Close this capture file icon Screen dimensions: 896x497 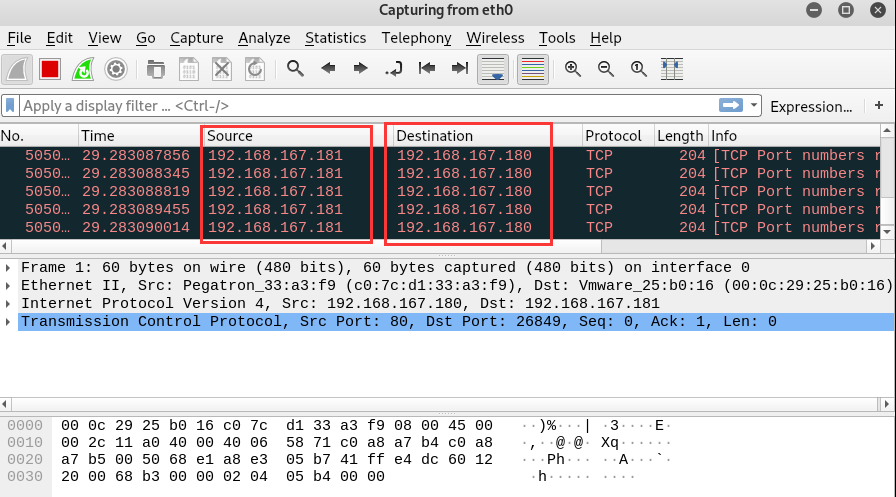click(x=222, y=70)
